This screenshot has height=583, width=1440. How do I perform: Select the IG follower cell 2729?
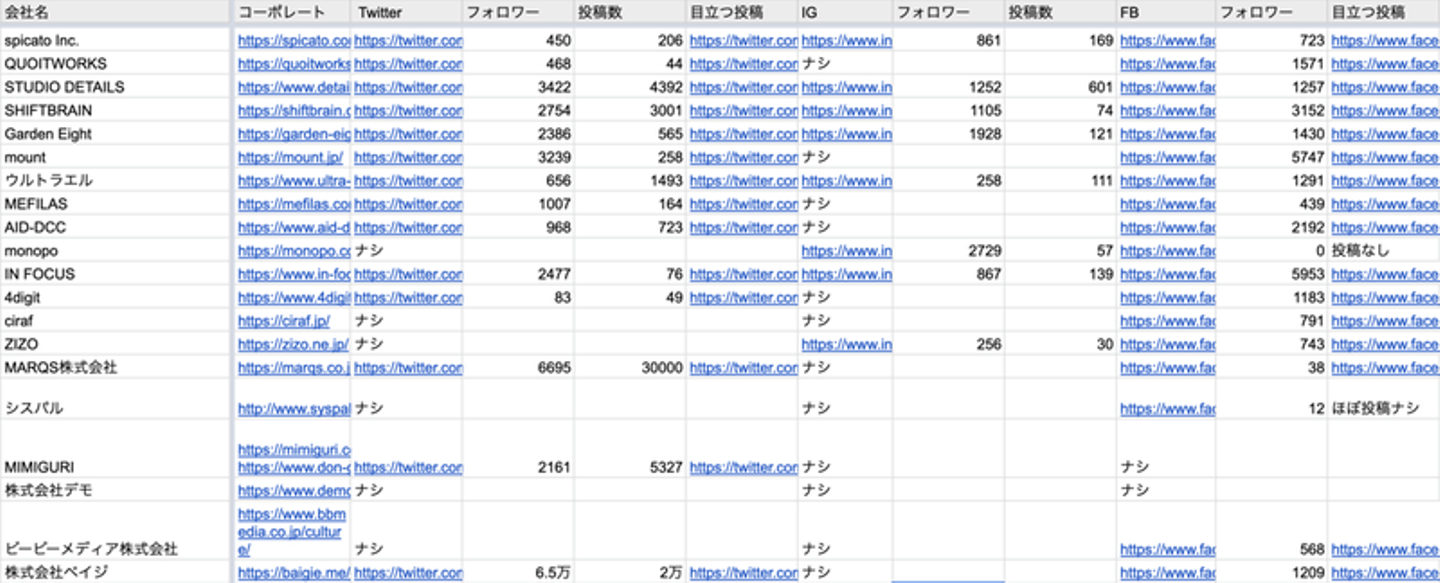pos(949,251)
